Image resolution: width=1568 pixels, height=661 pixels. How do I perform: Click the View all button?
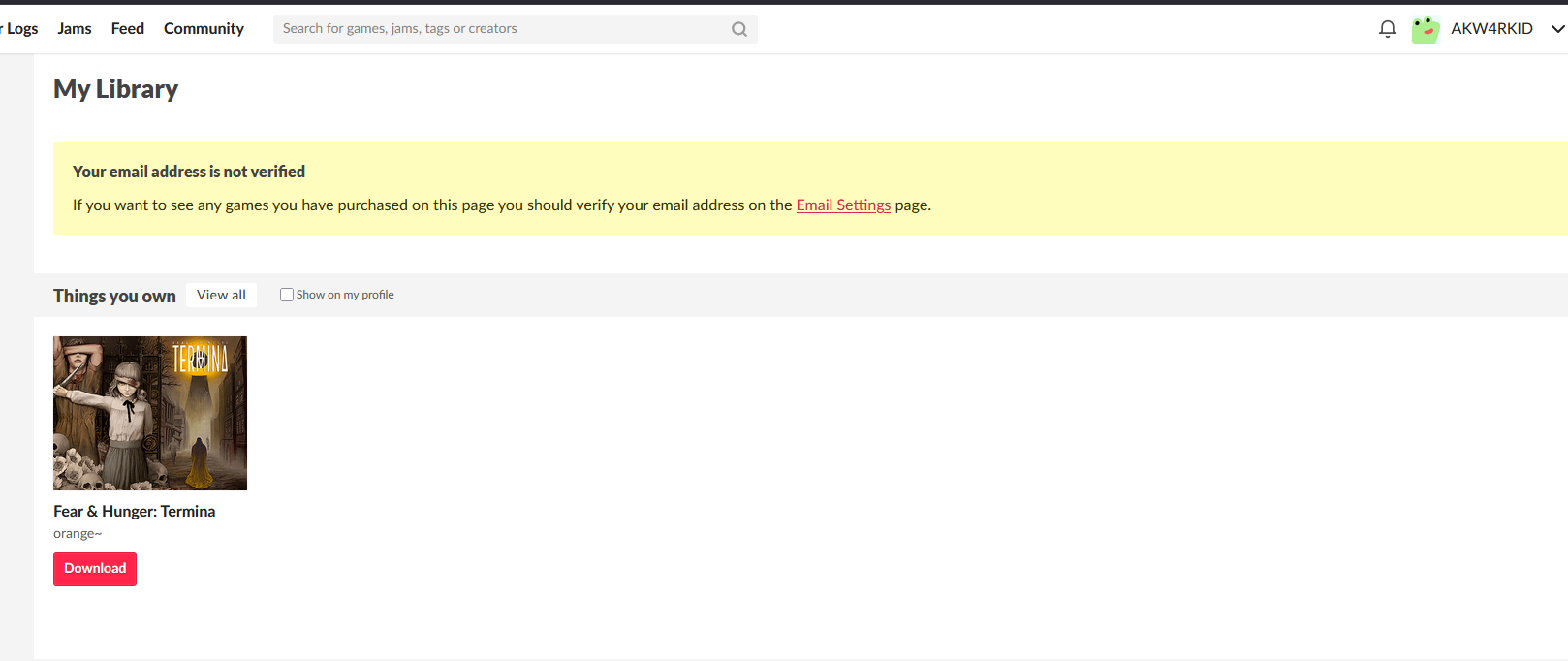click(221, 295)
